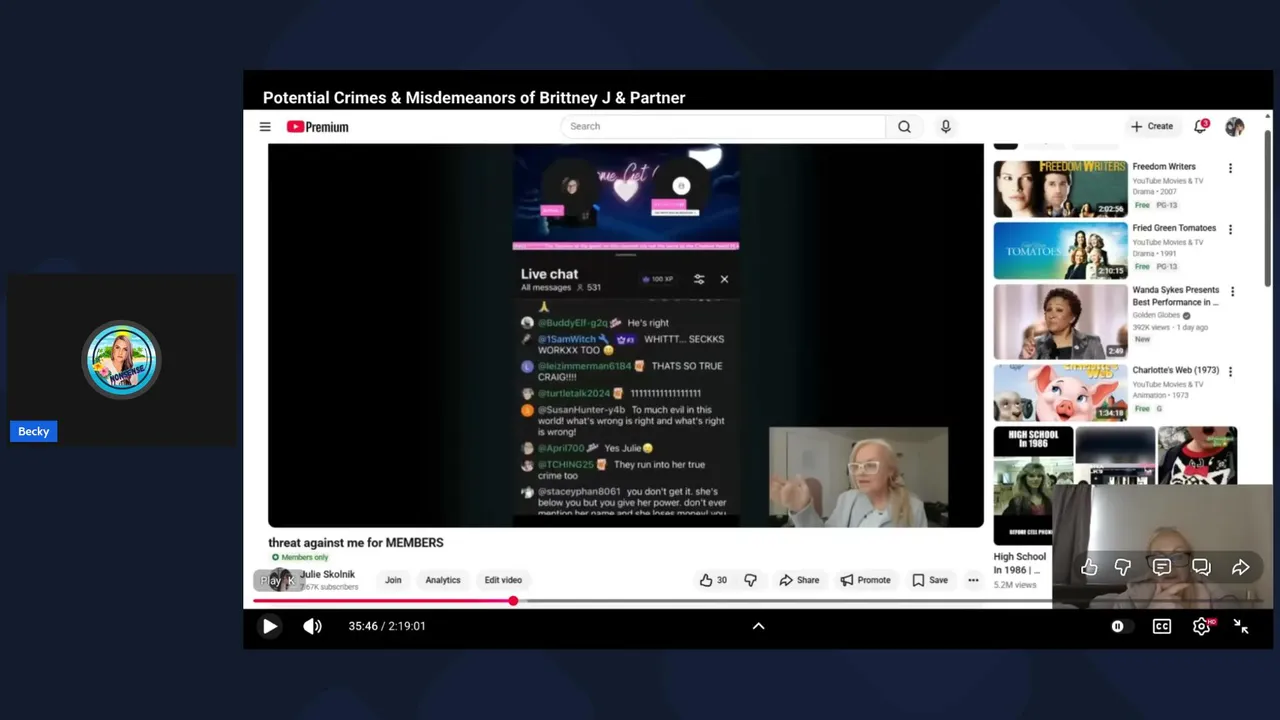
Task: Open the three-dot more actions menu
Action: click(973, 580)
